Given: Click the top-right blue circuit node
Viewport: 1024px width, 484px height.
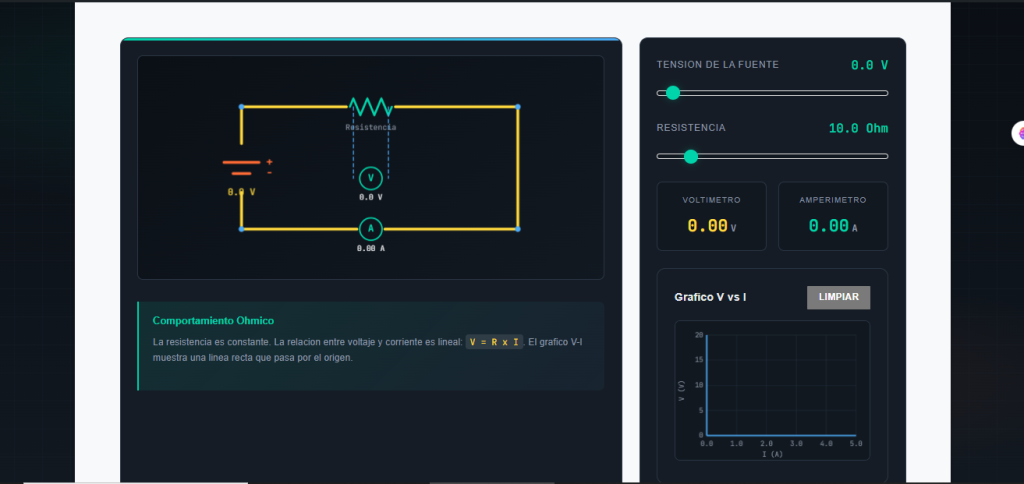Looking at the screenshot, I should point(518,106).
